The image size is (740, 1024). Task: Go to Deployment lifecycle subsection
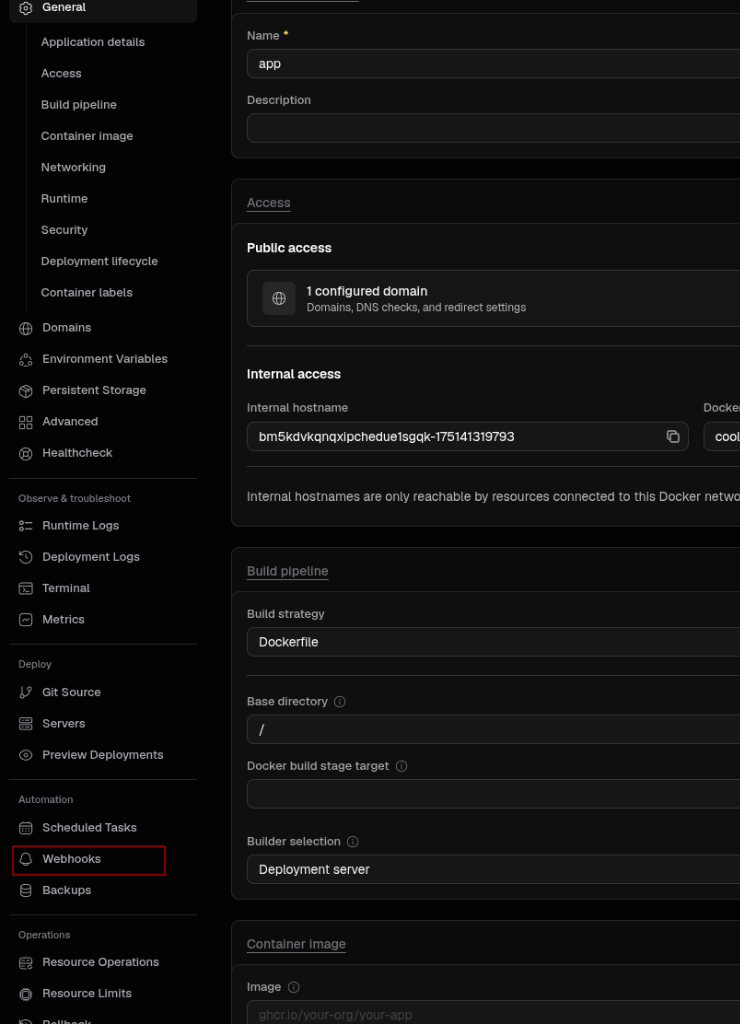pyautogui.click(x=99, y=261)
